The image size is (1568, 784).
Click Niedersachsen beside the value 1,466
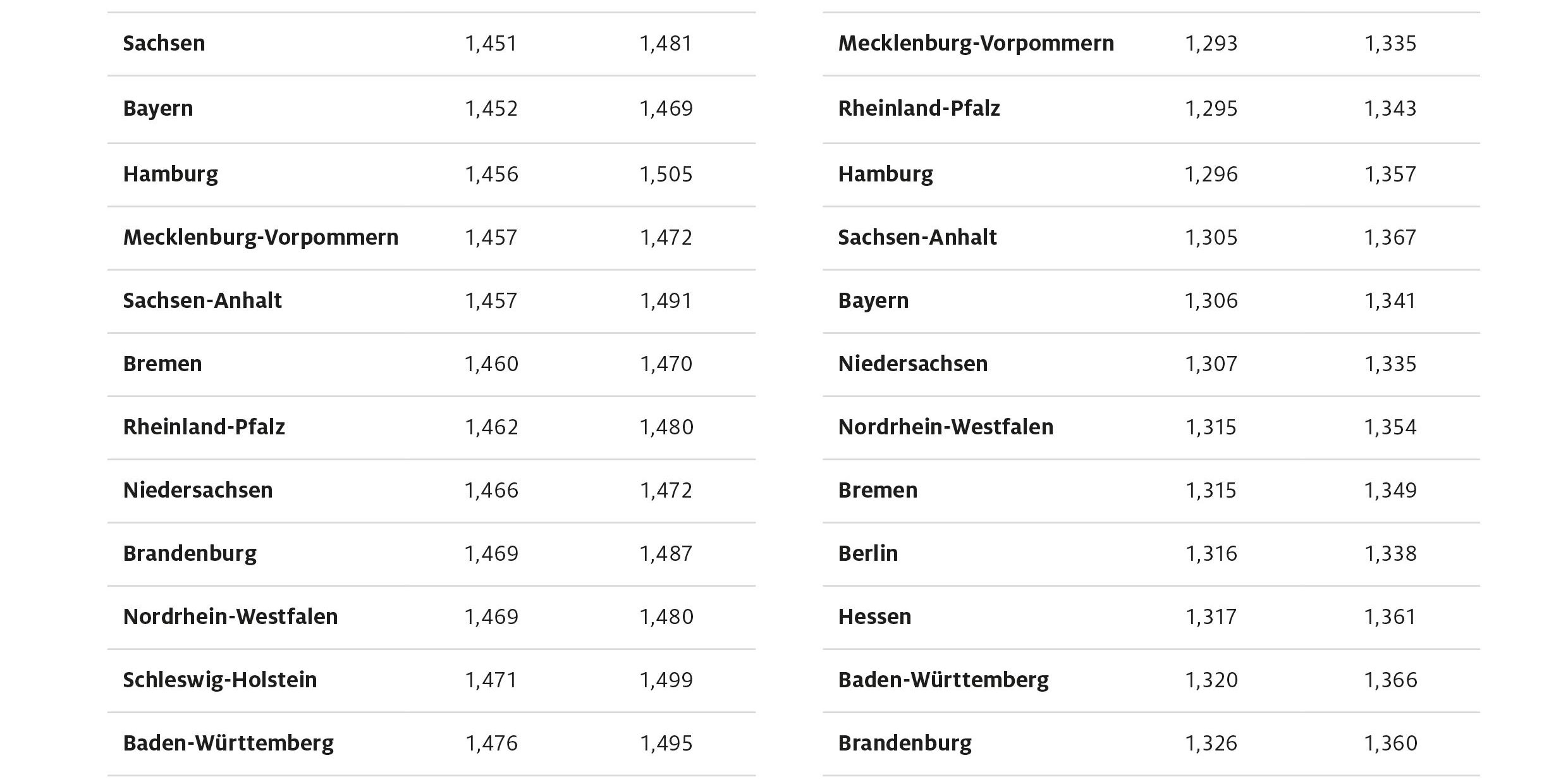pyautogui.click(x=198, y=490)
